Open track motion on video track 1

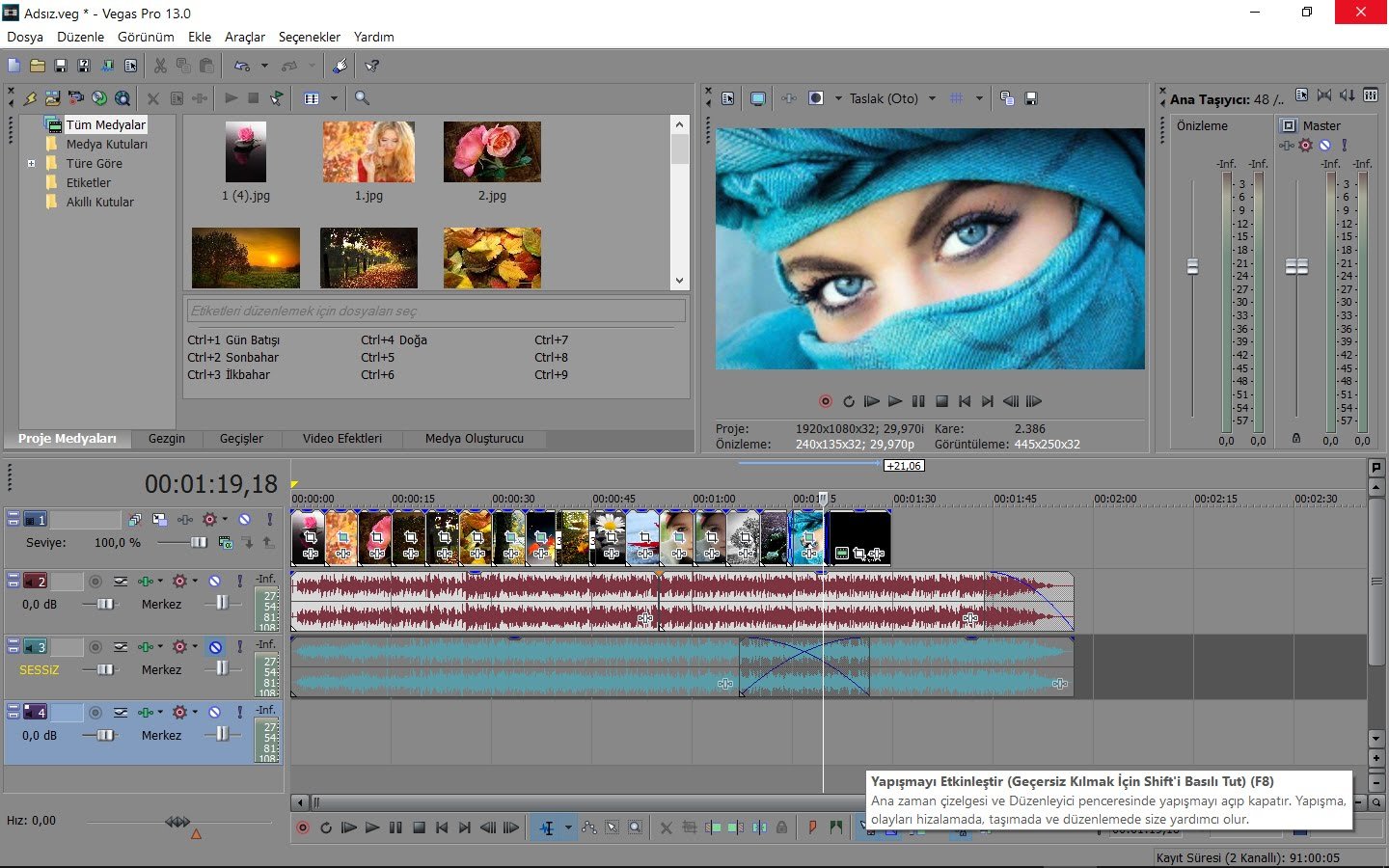pos(160,520)
